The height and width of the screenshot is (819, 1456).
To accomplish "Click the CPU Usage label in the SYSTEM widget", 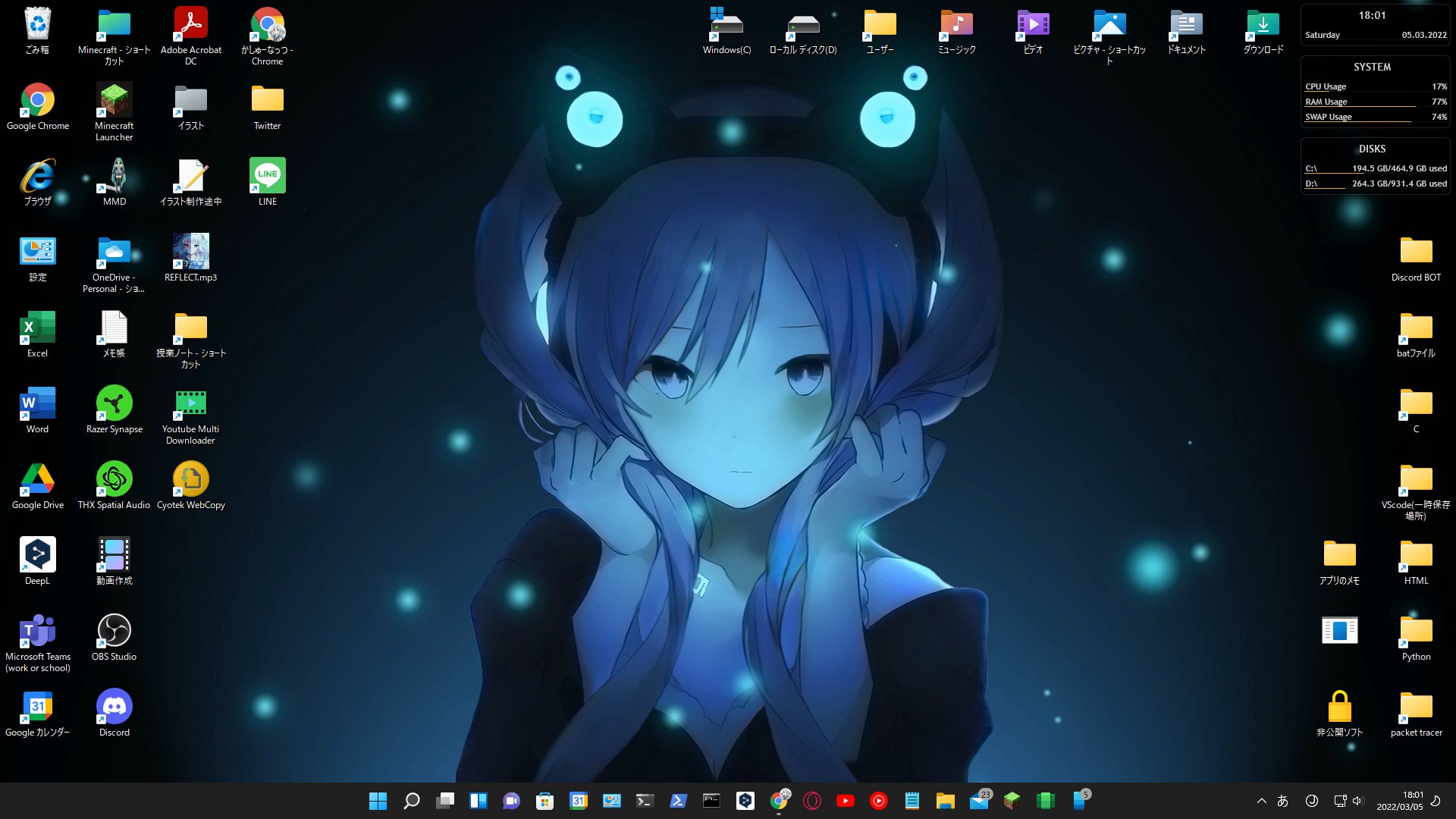I will click(1326, 86).
